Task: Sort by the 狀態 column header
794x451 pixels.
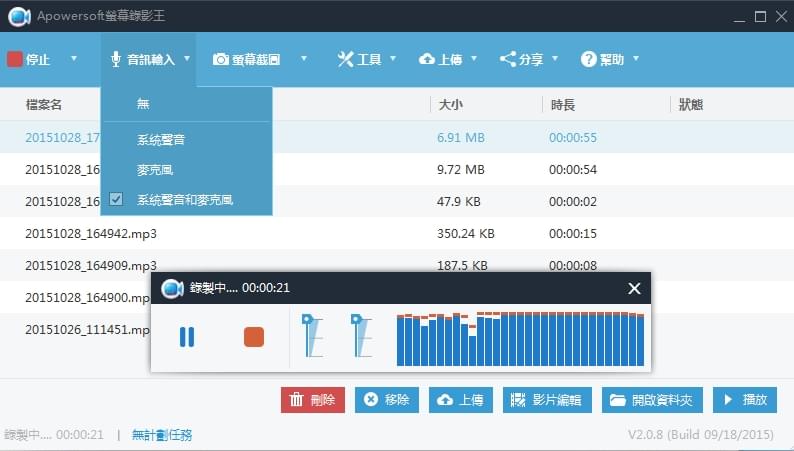Action: [x=691, y=105]
